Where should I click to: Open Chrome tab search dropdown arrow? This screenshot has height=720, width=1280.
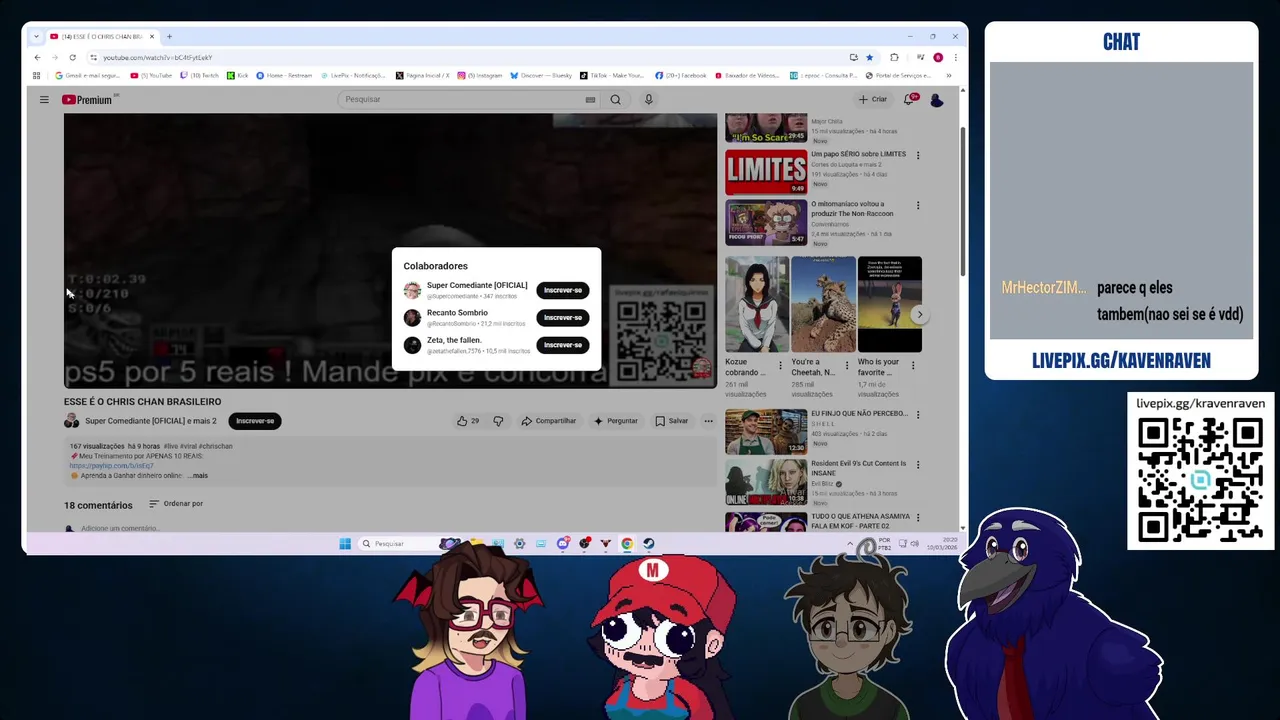tap(36, 36)
